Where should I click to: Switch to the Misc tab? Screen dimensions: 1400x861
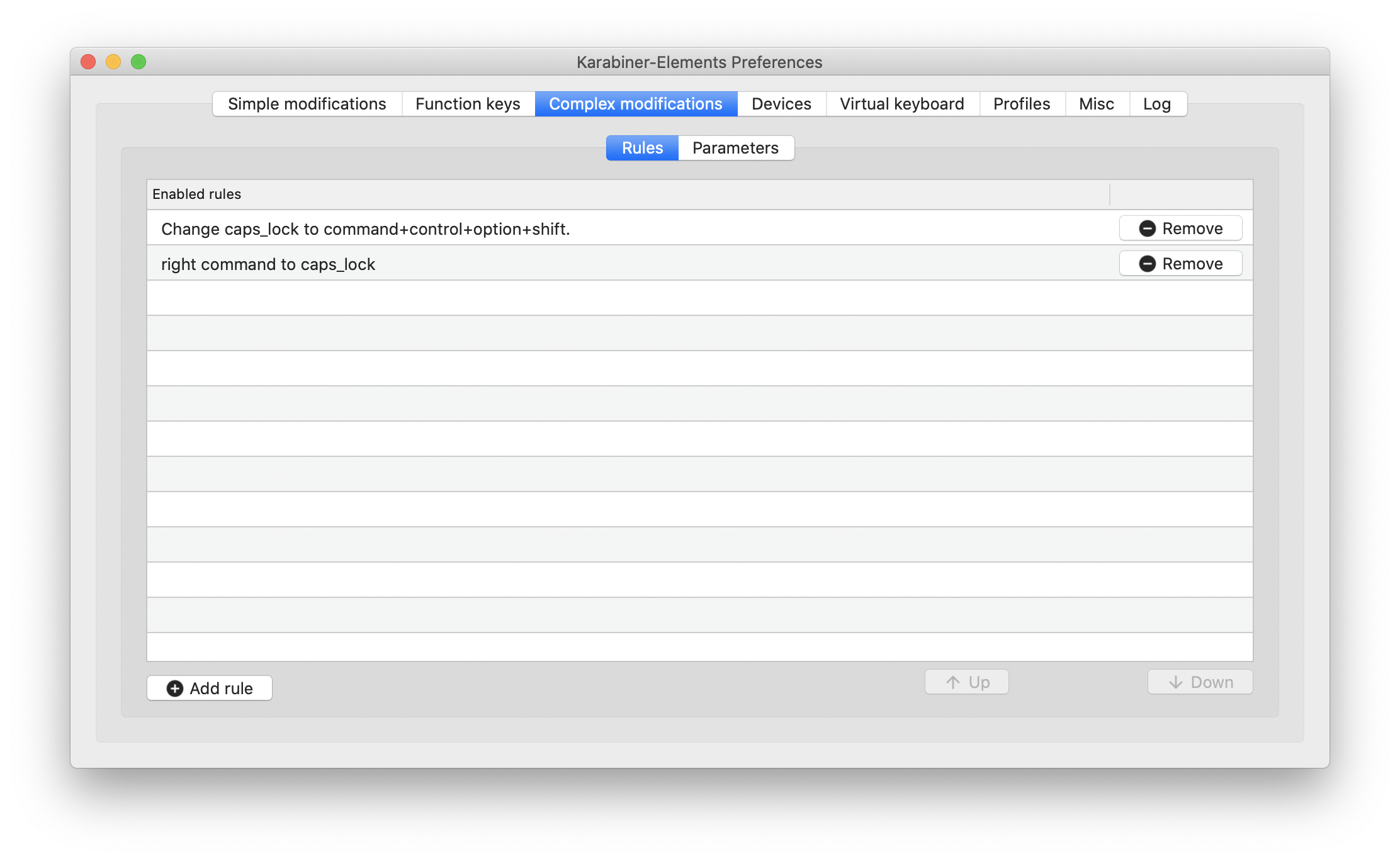point(1096,104)
